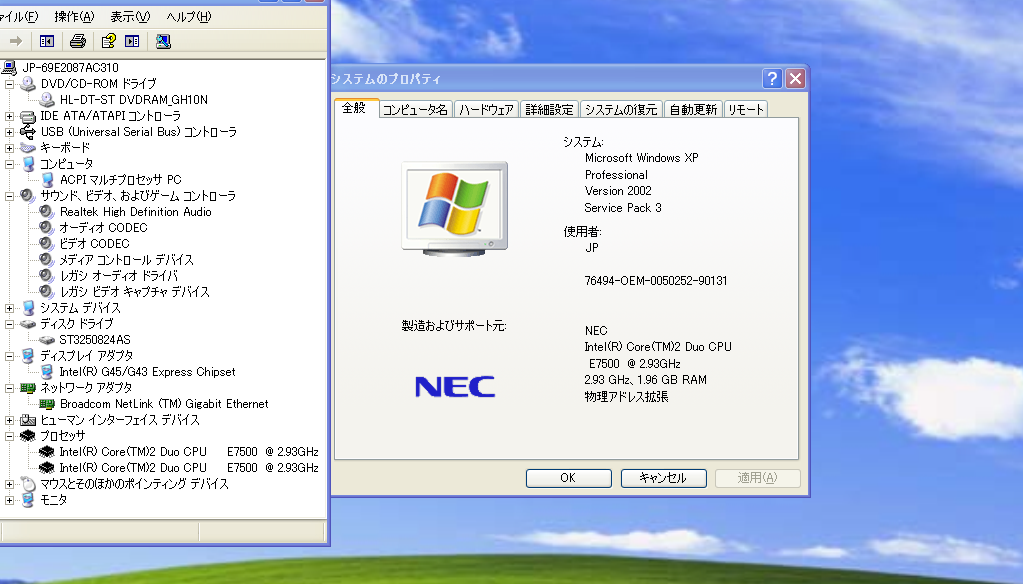
Task: Expand the キーボード tree node
Action: (x=9, y=147)
